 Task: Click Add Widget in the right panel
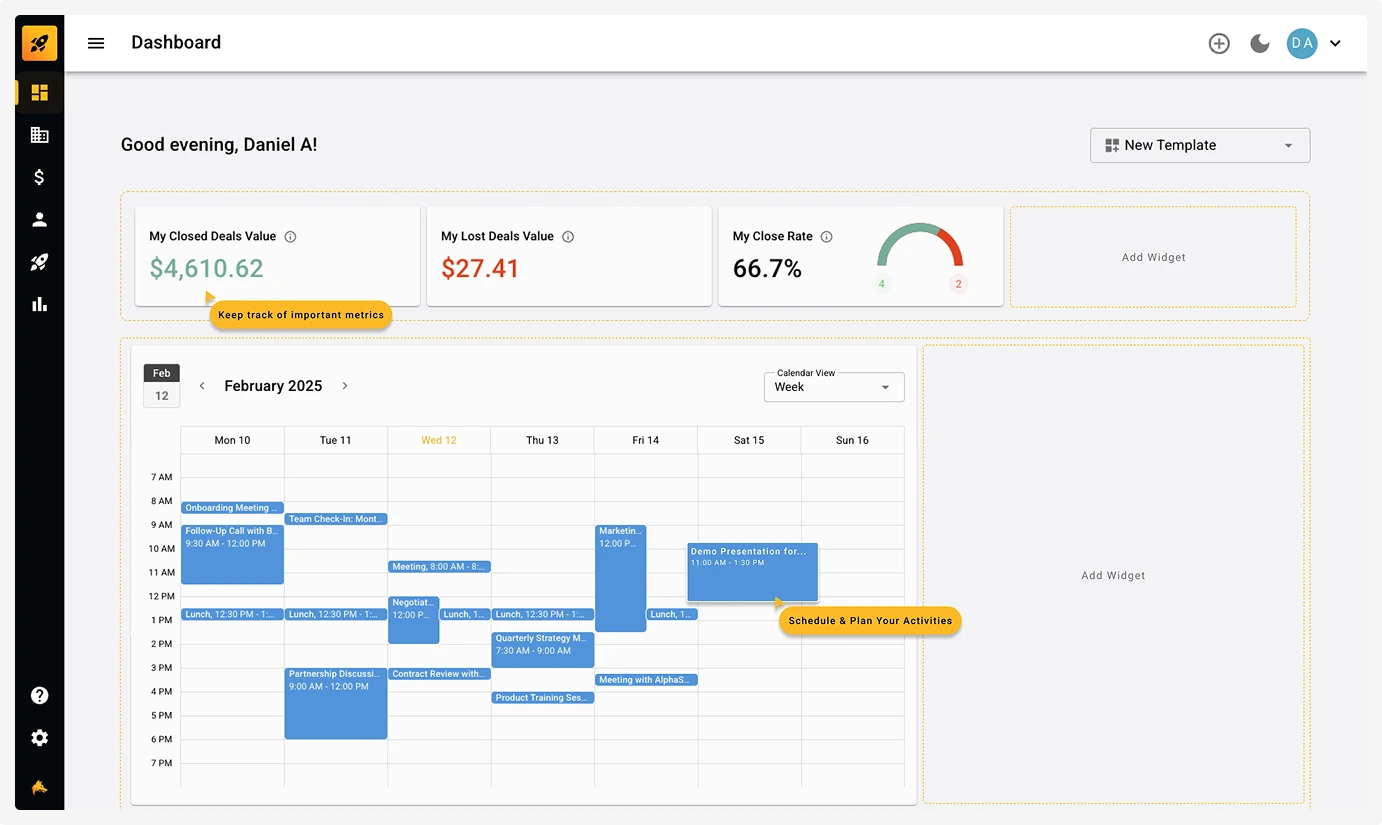[x=1113, y=575]
